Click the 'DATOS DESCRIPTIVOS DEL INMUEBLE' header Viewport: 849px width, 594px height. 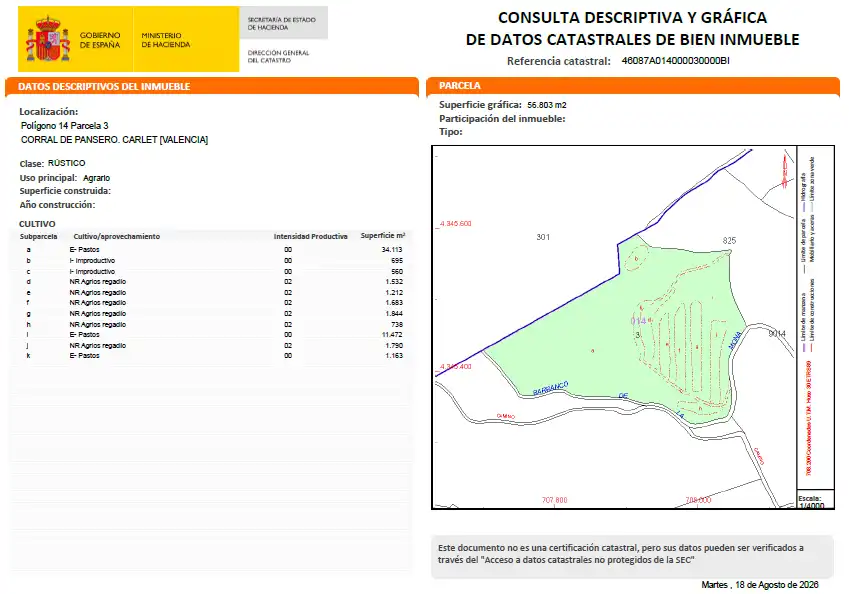pyautogui.click(x=104, y=87)
